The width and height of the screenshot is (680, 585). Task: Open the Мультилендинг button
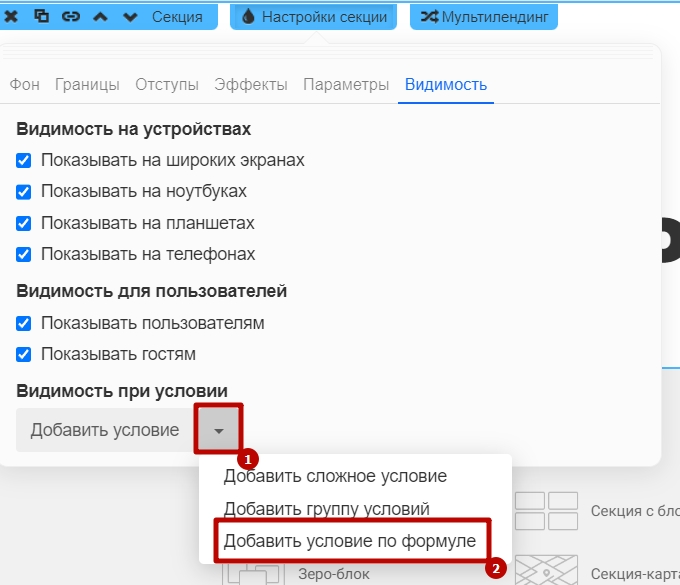point(484,17)
